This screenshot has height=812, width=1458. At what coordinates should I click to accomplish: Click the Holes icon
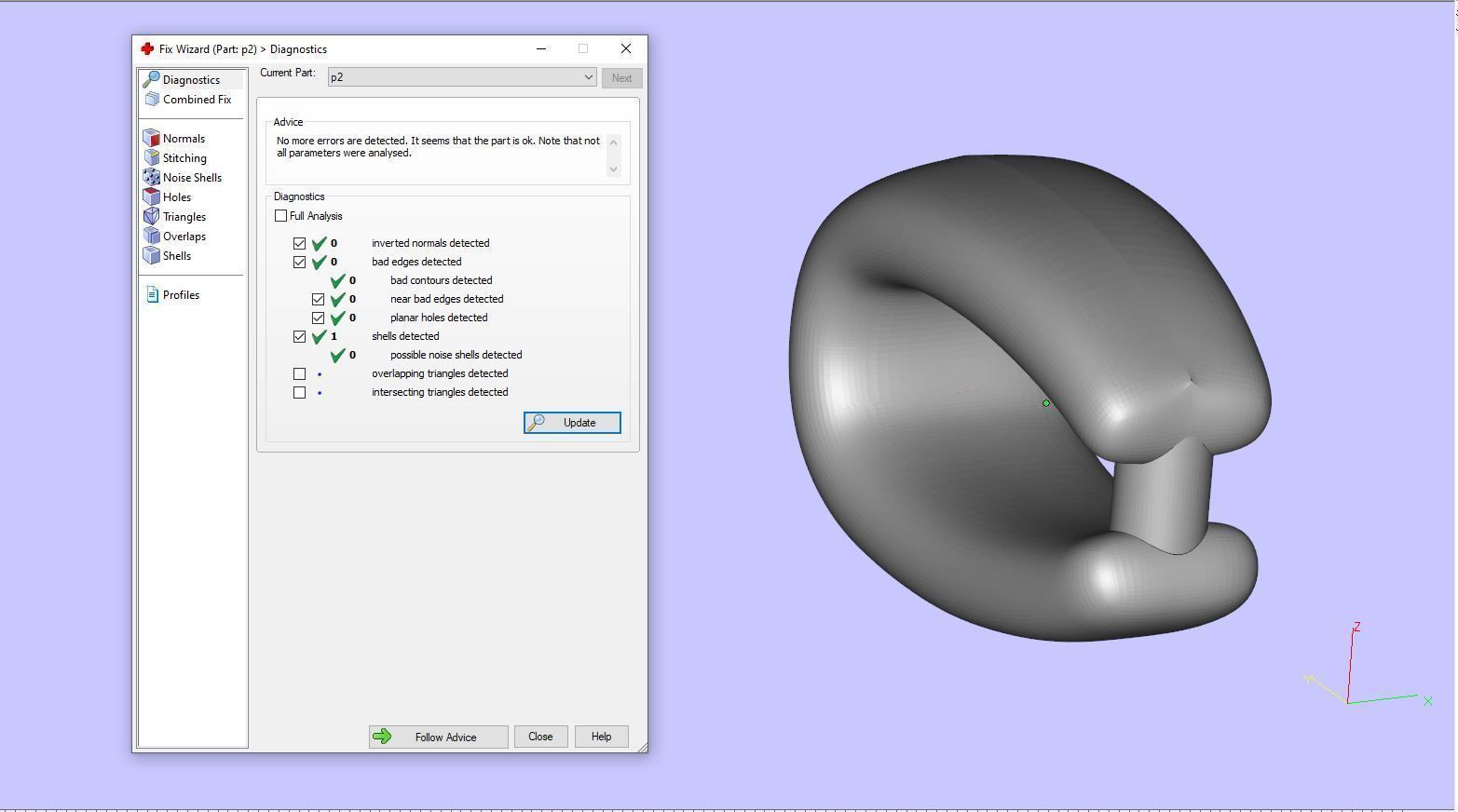pos(152,197)
